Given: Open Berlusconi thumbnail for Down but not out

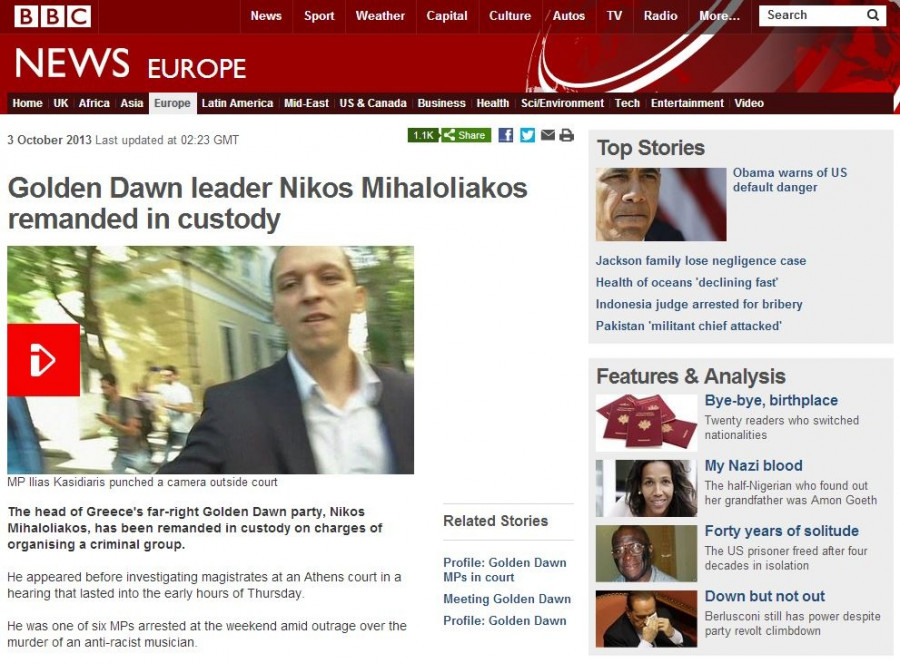Looking at the screenshot, I should click(x=646, y=619).
